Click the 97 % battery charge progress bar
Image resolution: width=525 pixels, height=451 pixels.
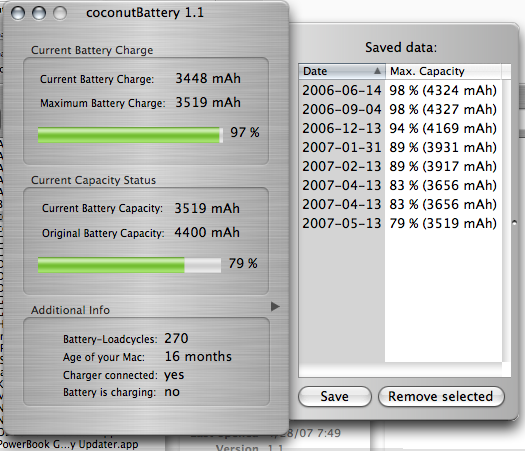point(130,135)
